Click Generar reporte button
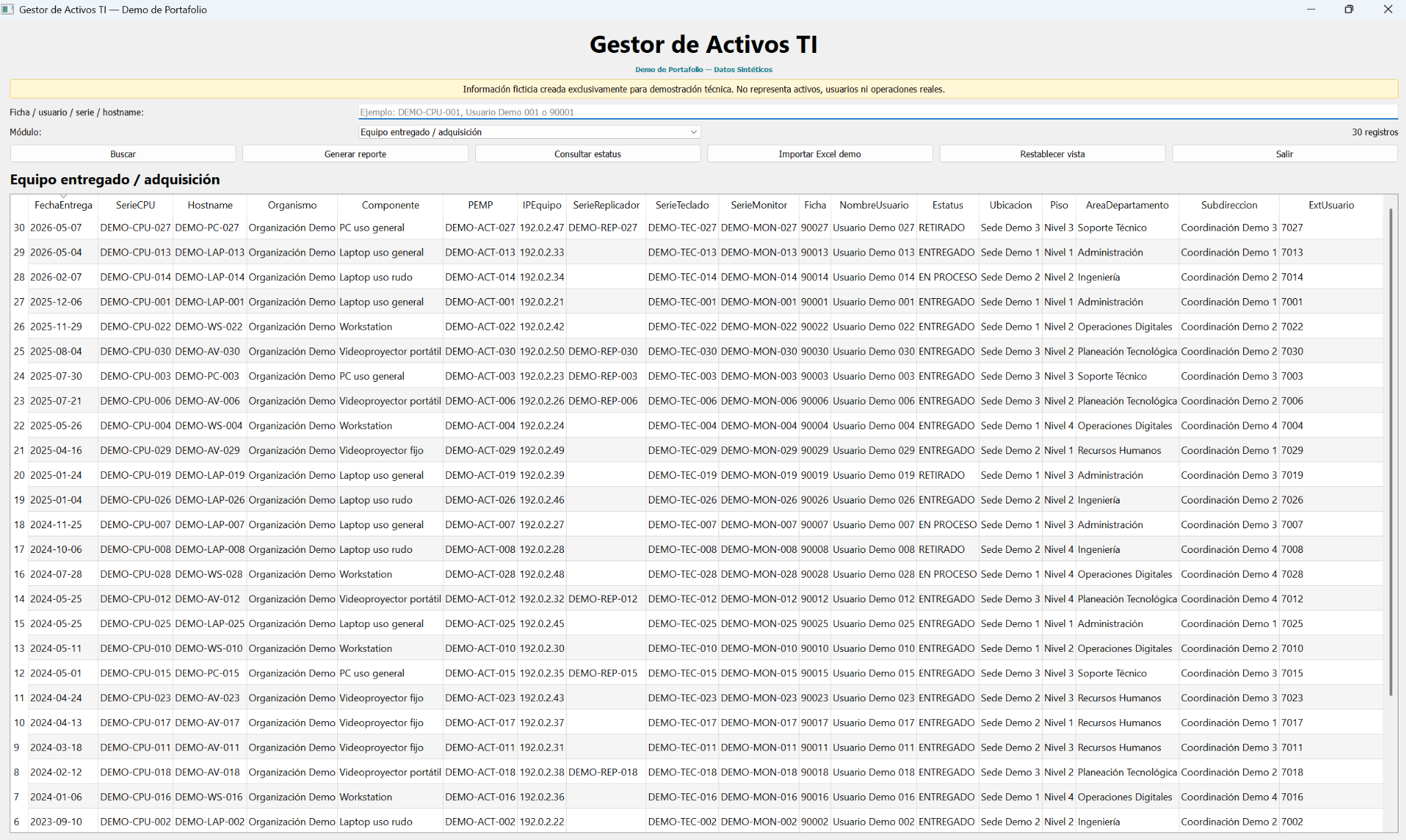This screenshot has width=1406, height=840. (355, 154)
